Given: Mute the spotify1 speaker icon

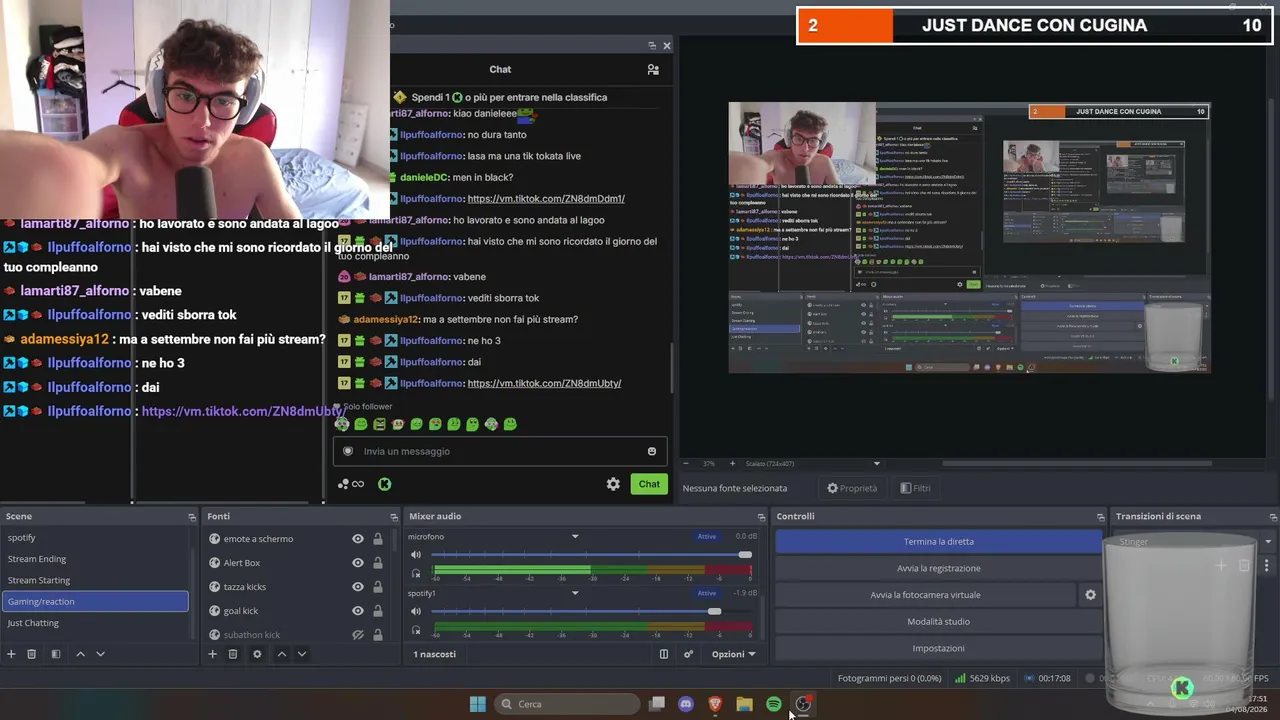Looking at the screenshot, I should coord(416,611).
